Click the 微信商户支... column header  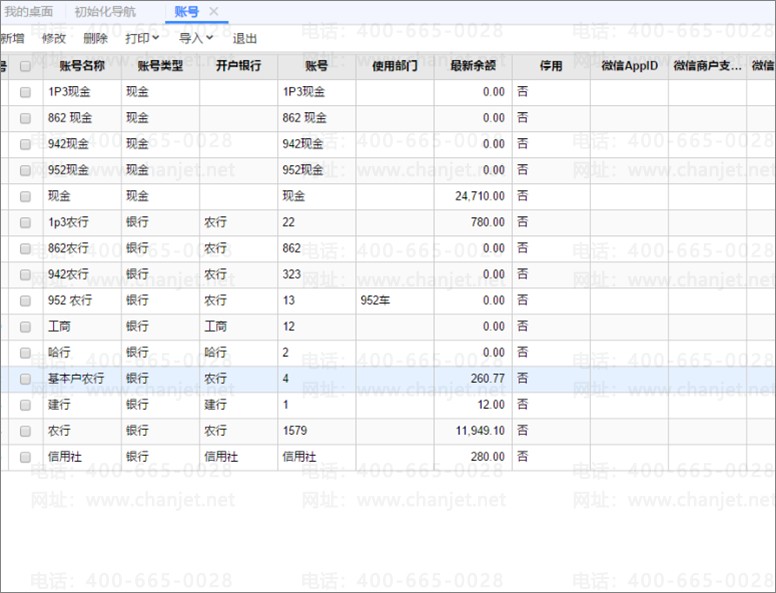pos(708,66)
